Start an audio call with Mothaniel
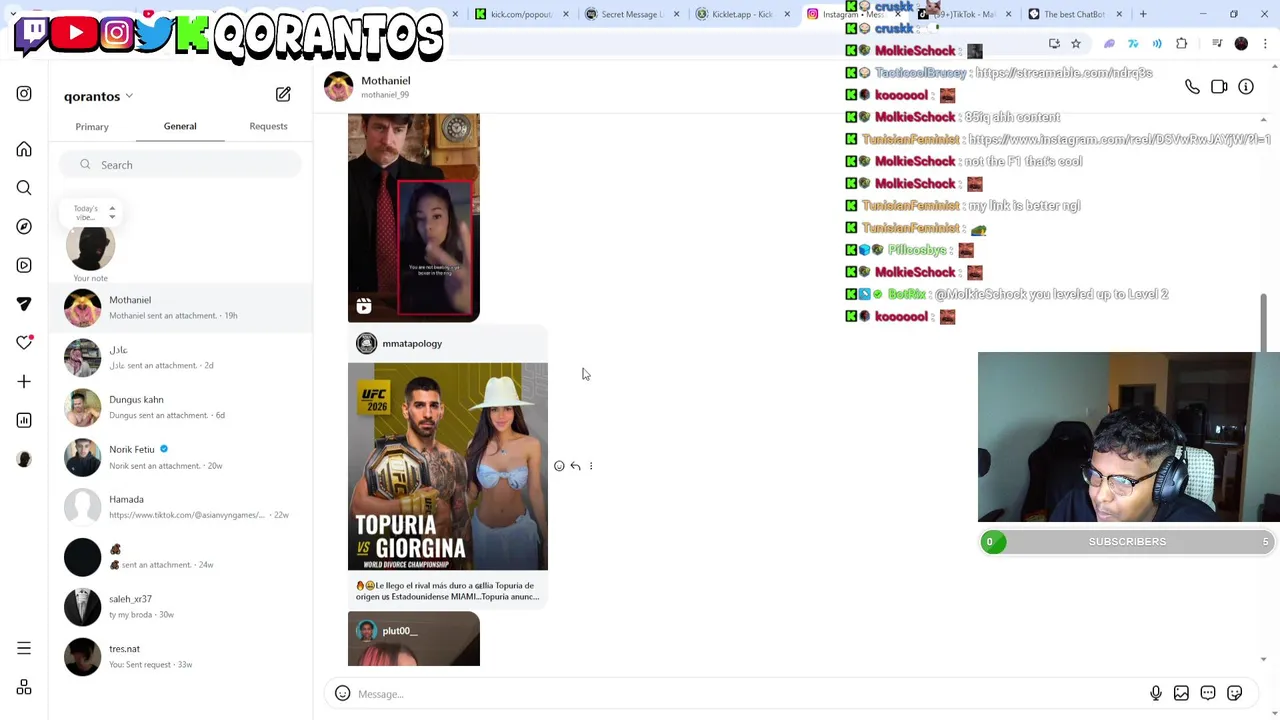 point(1192,87)
